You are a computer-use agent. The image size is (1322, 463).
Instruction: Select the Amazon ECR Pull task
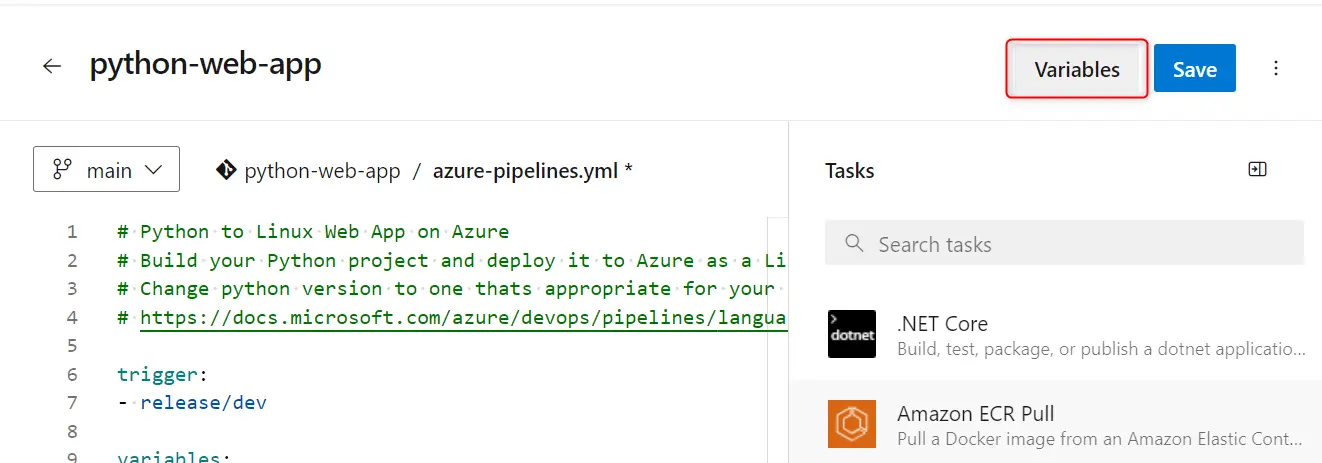click(1055, 425)
